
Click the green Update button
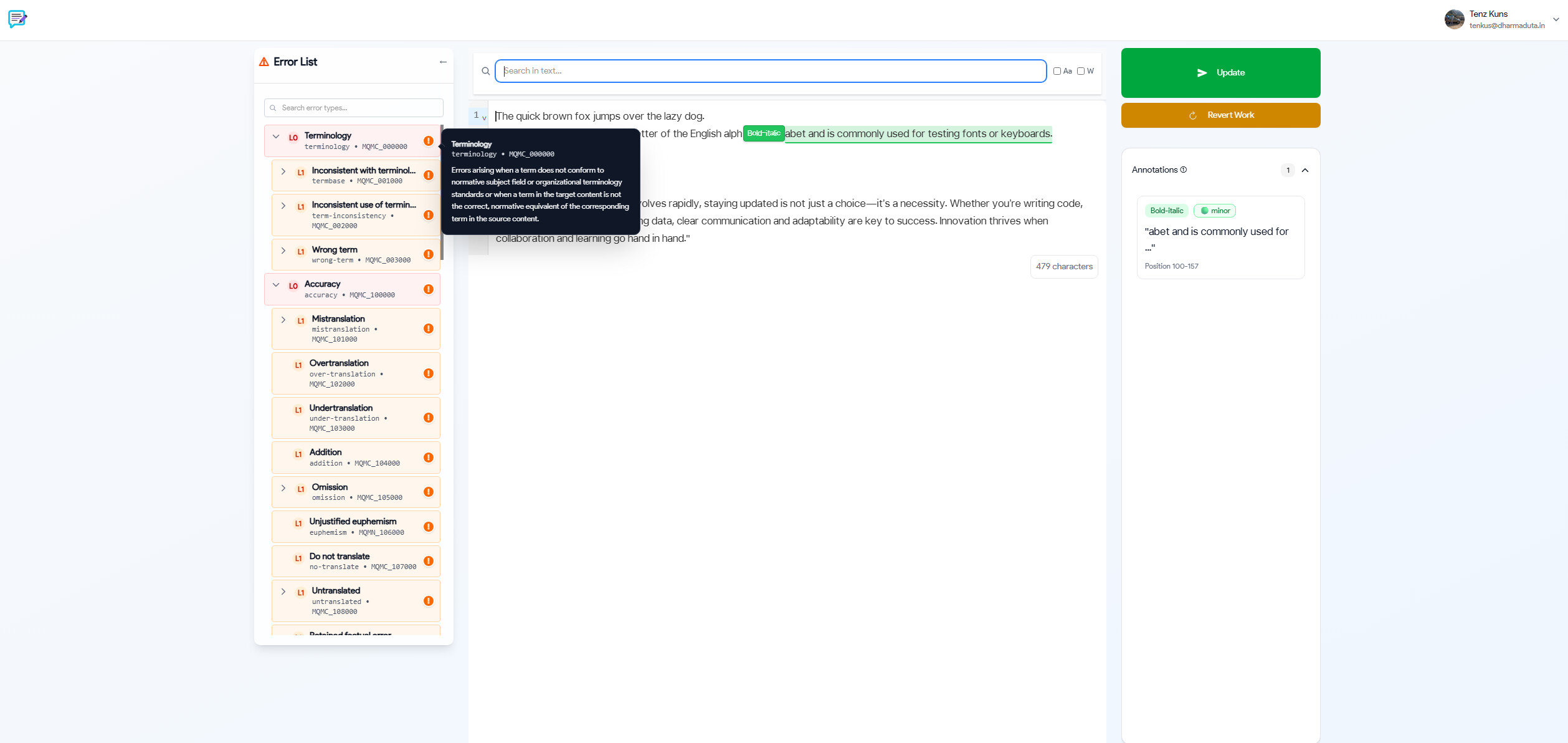click(x=1220, y=73)
